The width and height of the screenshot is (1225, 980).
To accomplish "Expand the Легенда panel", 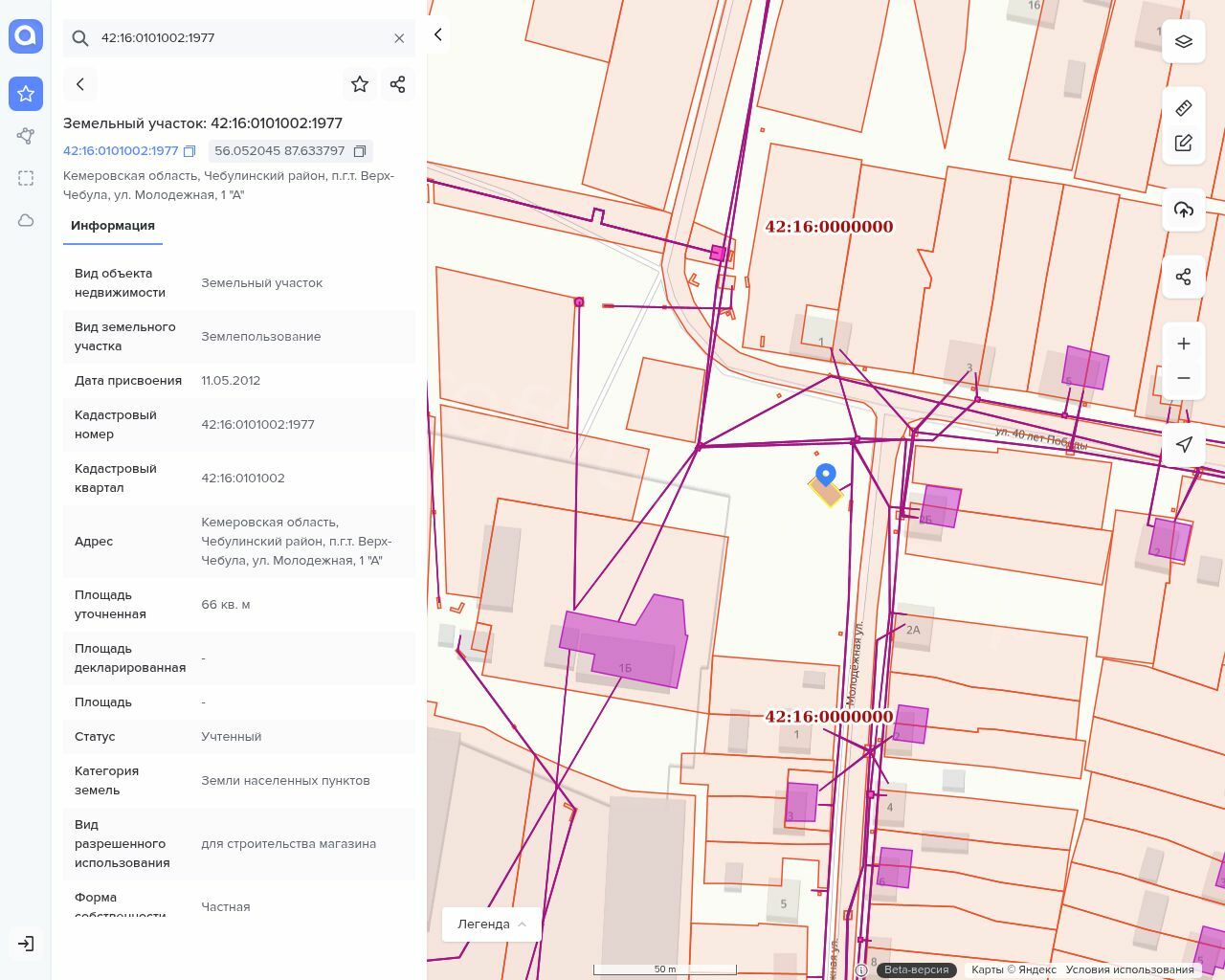I will click(492, 924).
